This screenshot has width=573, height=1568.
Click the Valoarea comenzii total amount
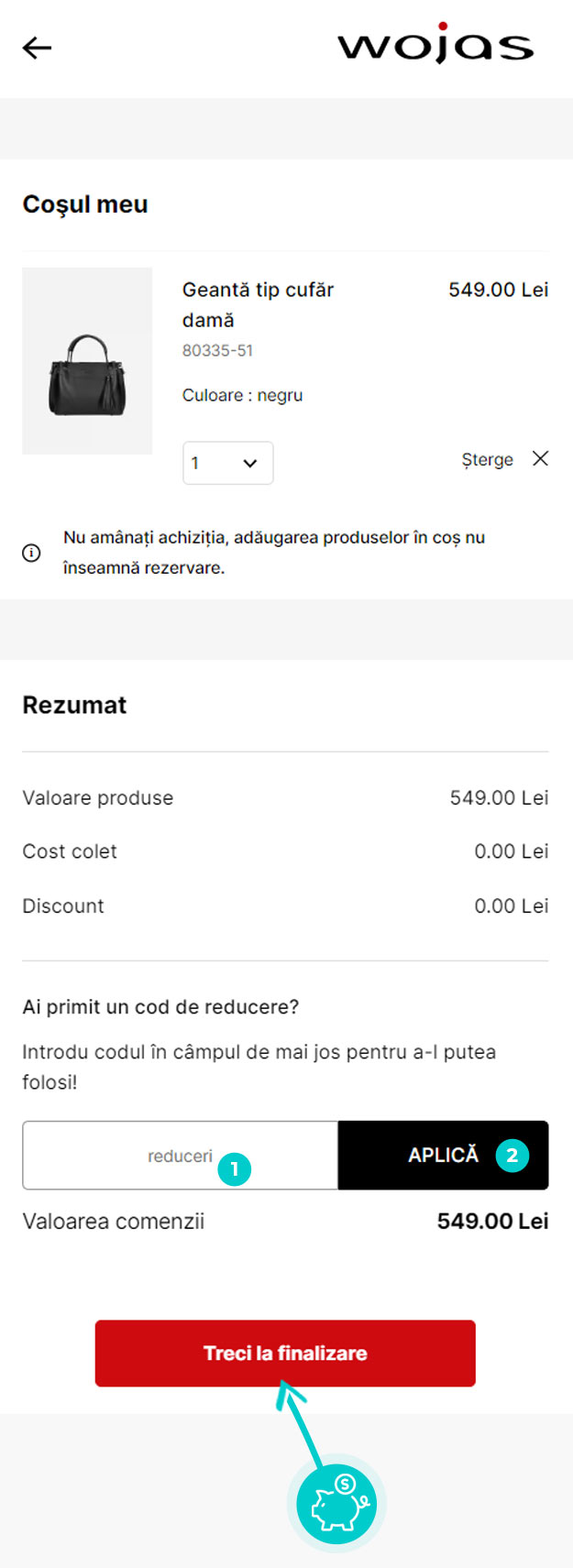(x=492, y=1222)
